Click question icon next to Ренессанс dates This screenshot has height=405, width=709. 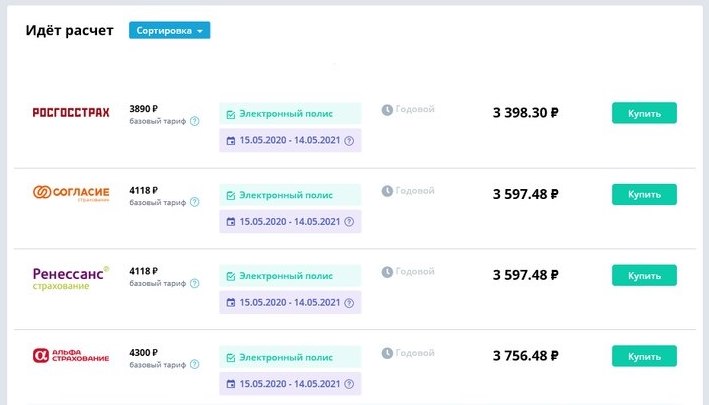[349, 303]
